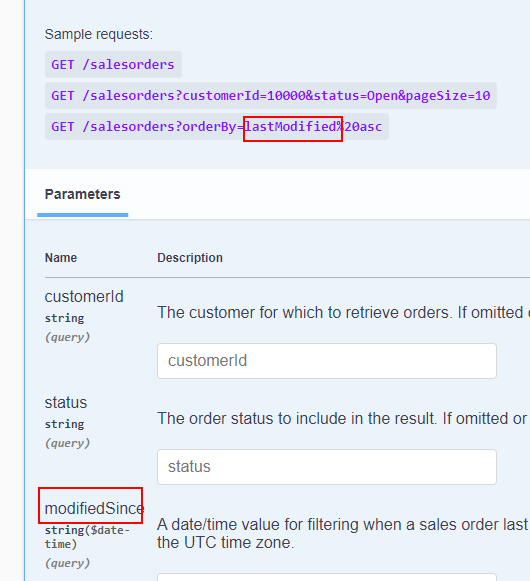The height and width of the screenshot is (581, 530).
Task: Click the Sample requests: heading text
Action: tap(99, 34)
